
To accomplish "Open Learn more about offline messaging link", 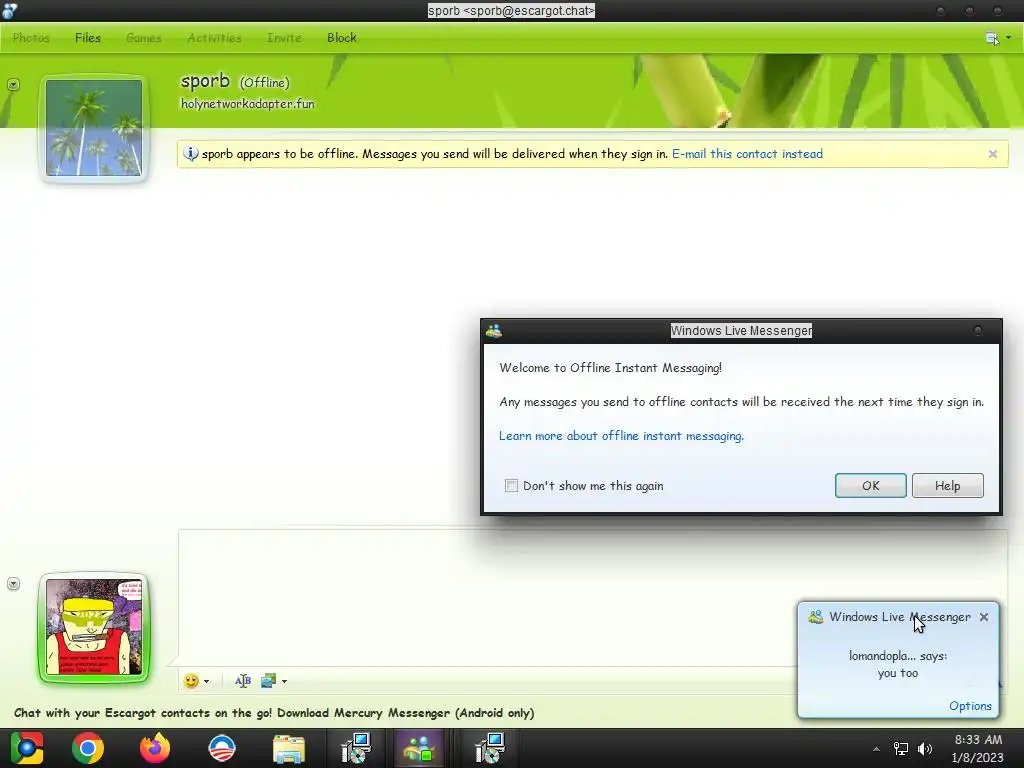I will tap(621, 436).
